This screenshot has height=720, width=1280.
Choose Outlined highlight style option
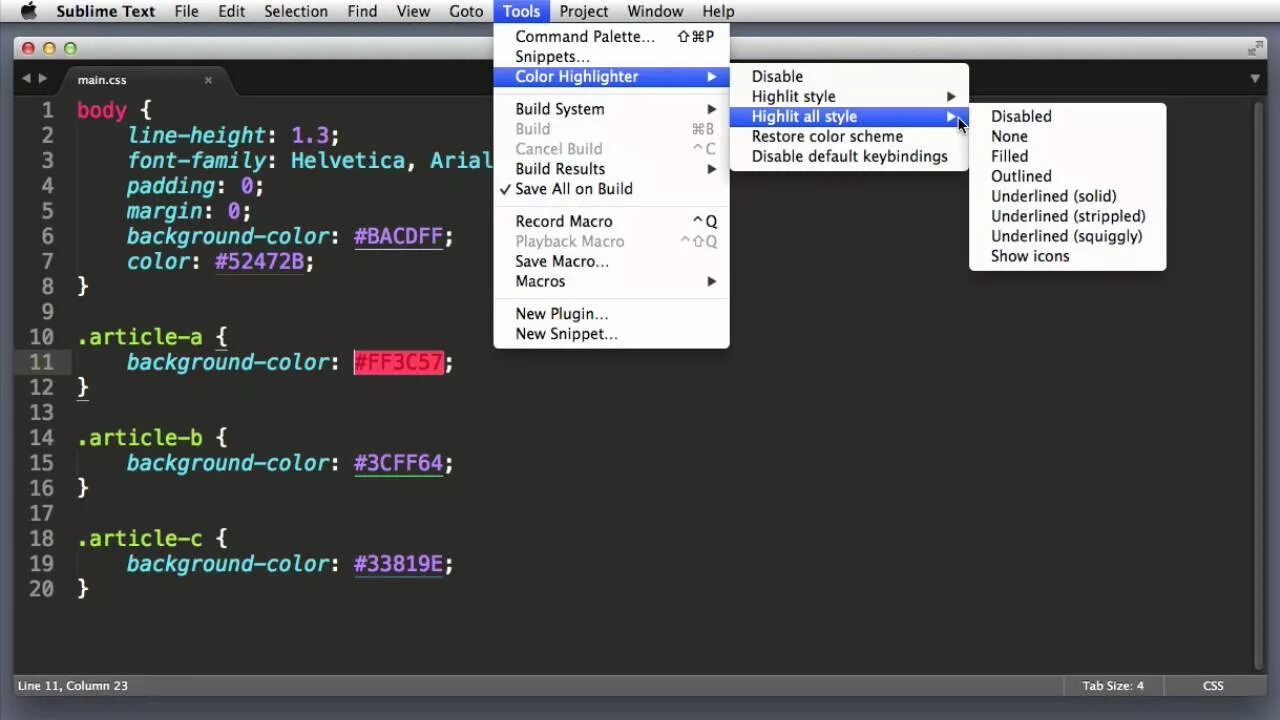1067,176
